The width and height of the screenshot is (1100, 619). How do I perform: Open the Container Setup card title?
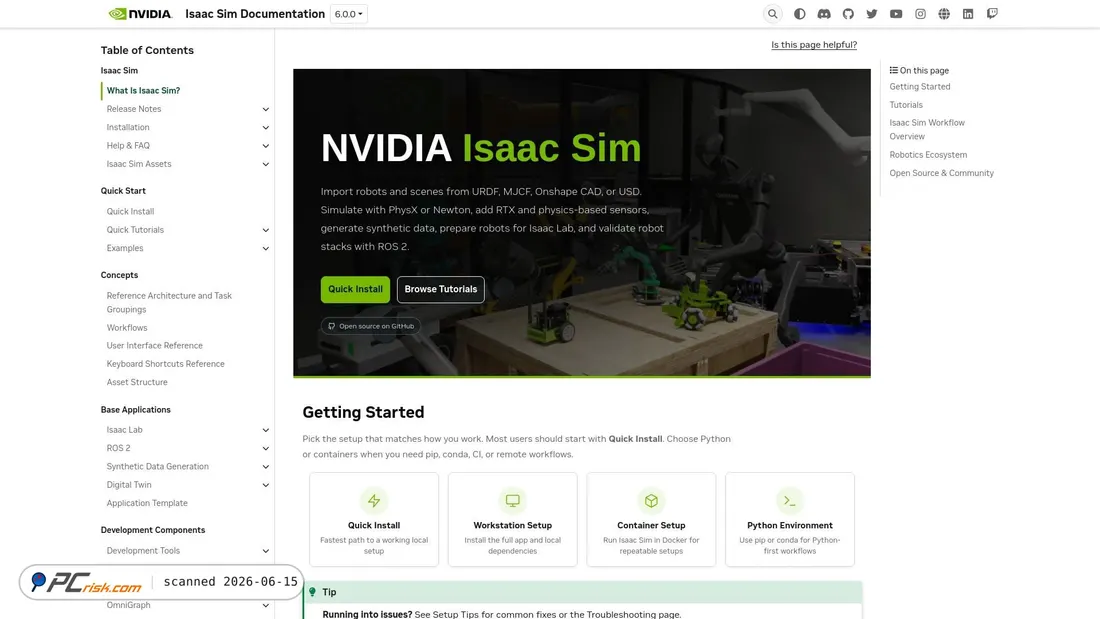pyautogui.click(x=651, y=525)
